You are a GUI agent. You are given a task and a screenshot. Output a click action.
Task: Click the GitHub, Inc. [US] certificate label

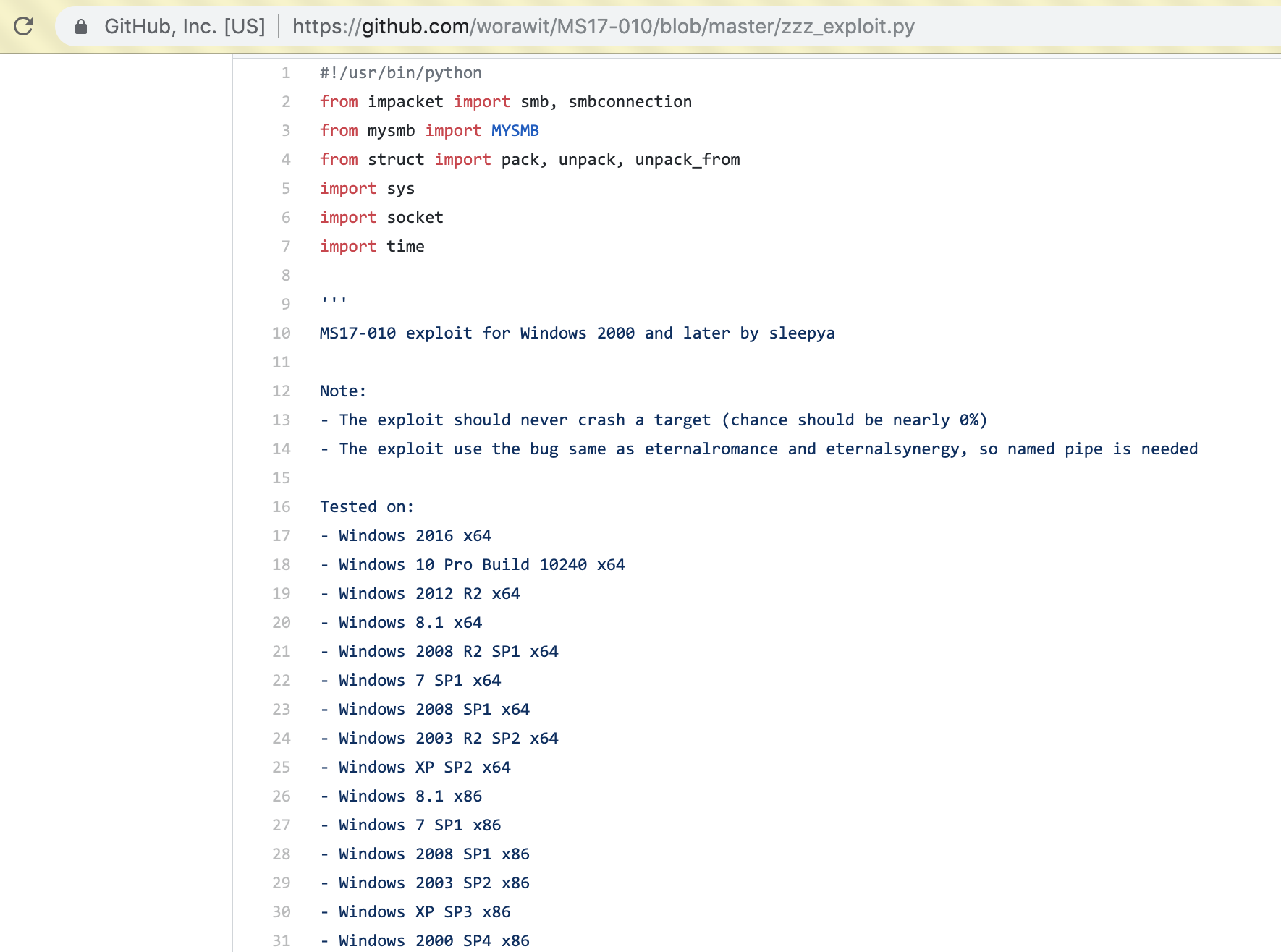coord(185,27)
